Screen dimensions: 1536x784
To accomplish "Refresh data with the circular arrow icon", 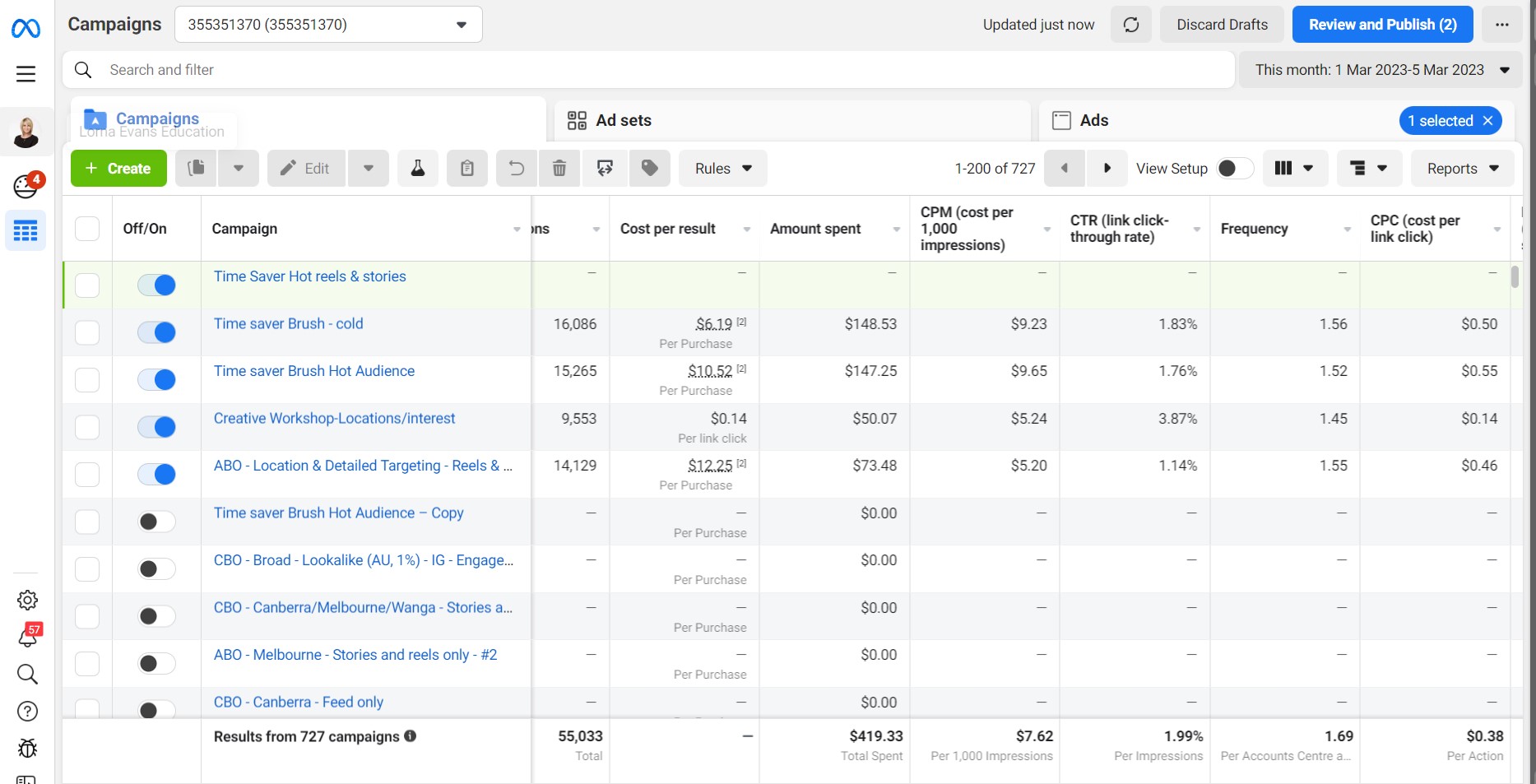I will 1131,25.
